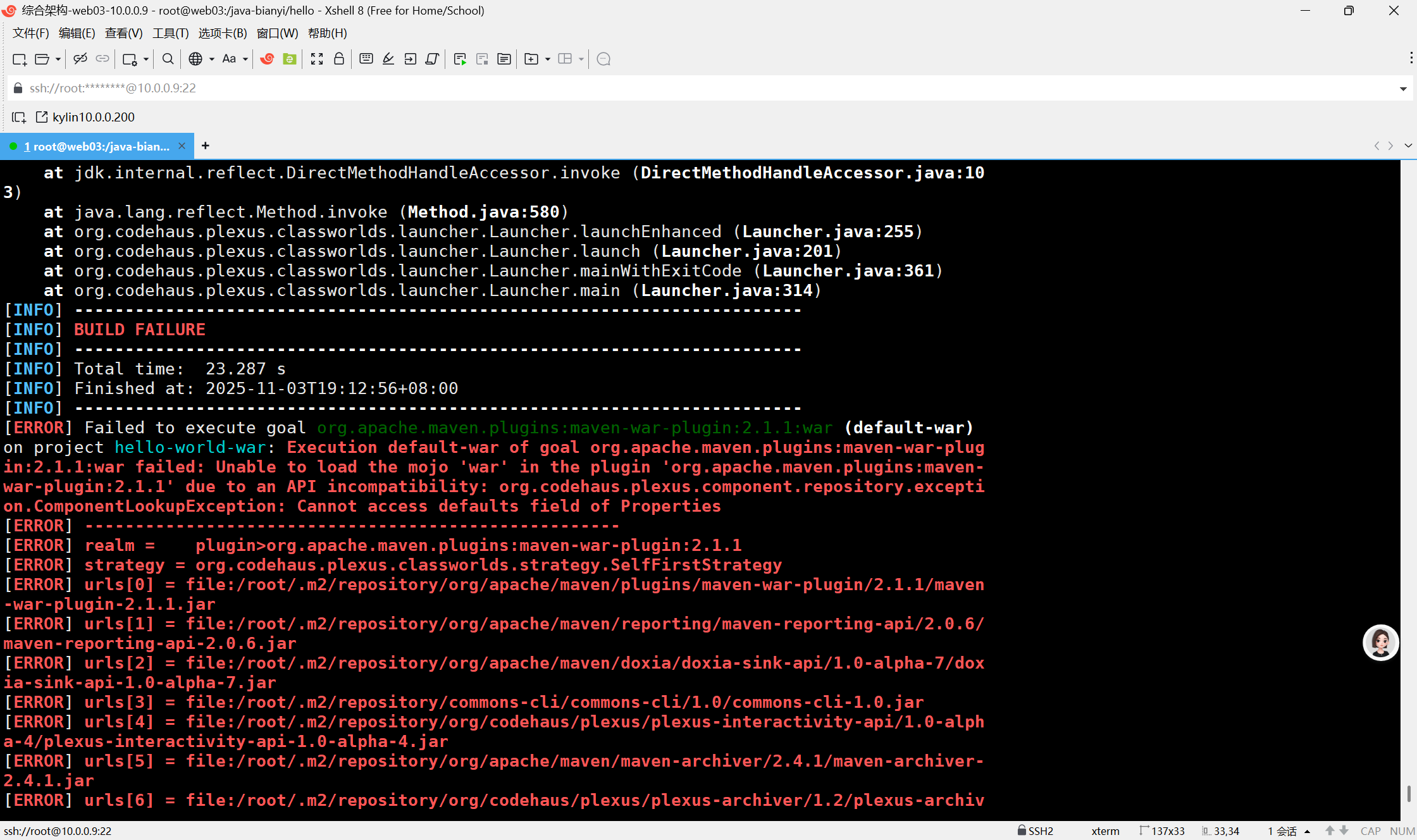Viewport: 1417px width, 840px height.
Task: Open the 工具(T) menu
Action: (170, 34)
